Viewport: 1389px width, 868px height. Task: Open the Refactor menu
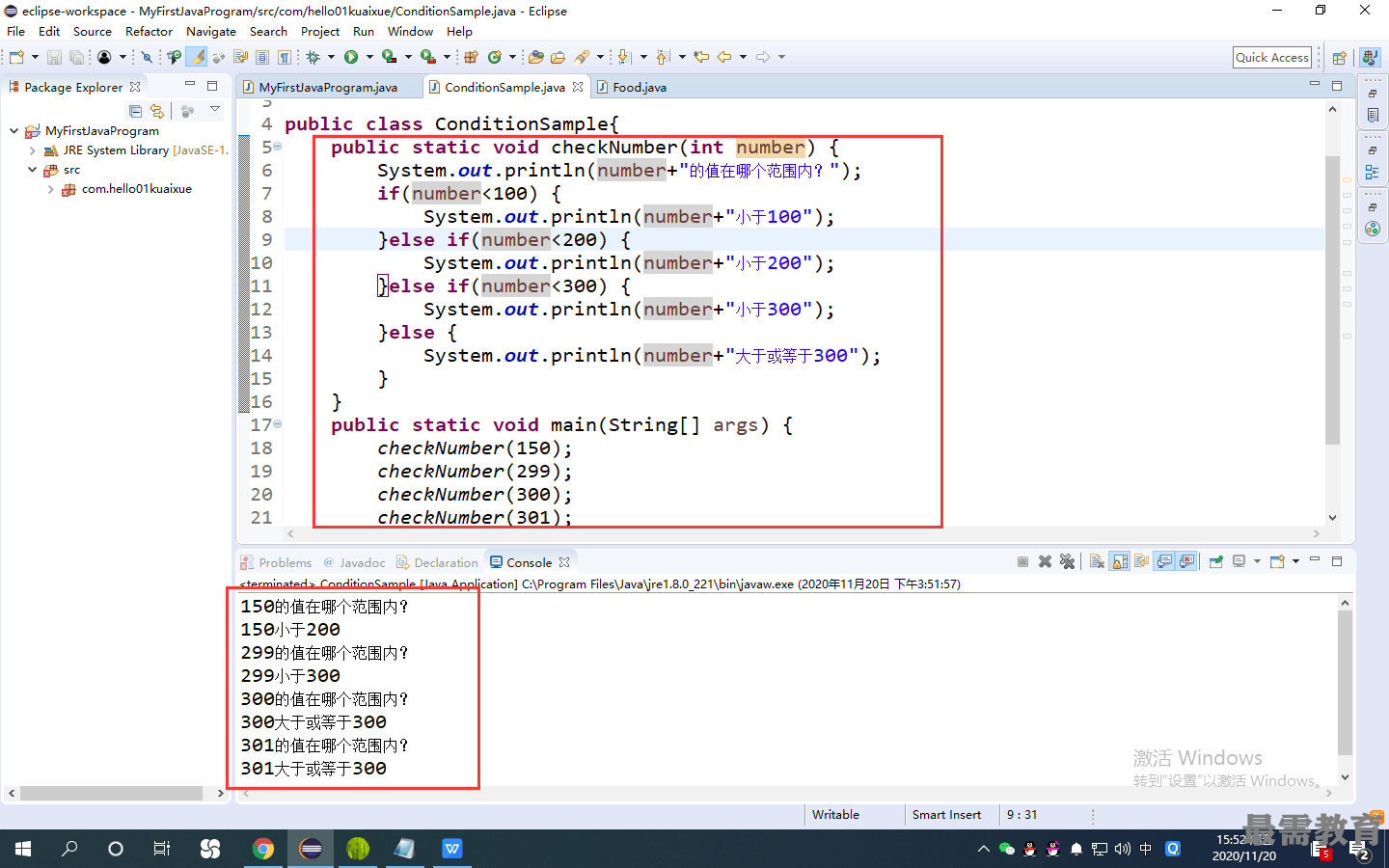coord(149,32)
